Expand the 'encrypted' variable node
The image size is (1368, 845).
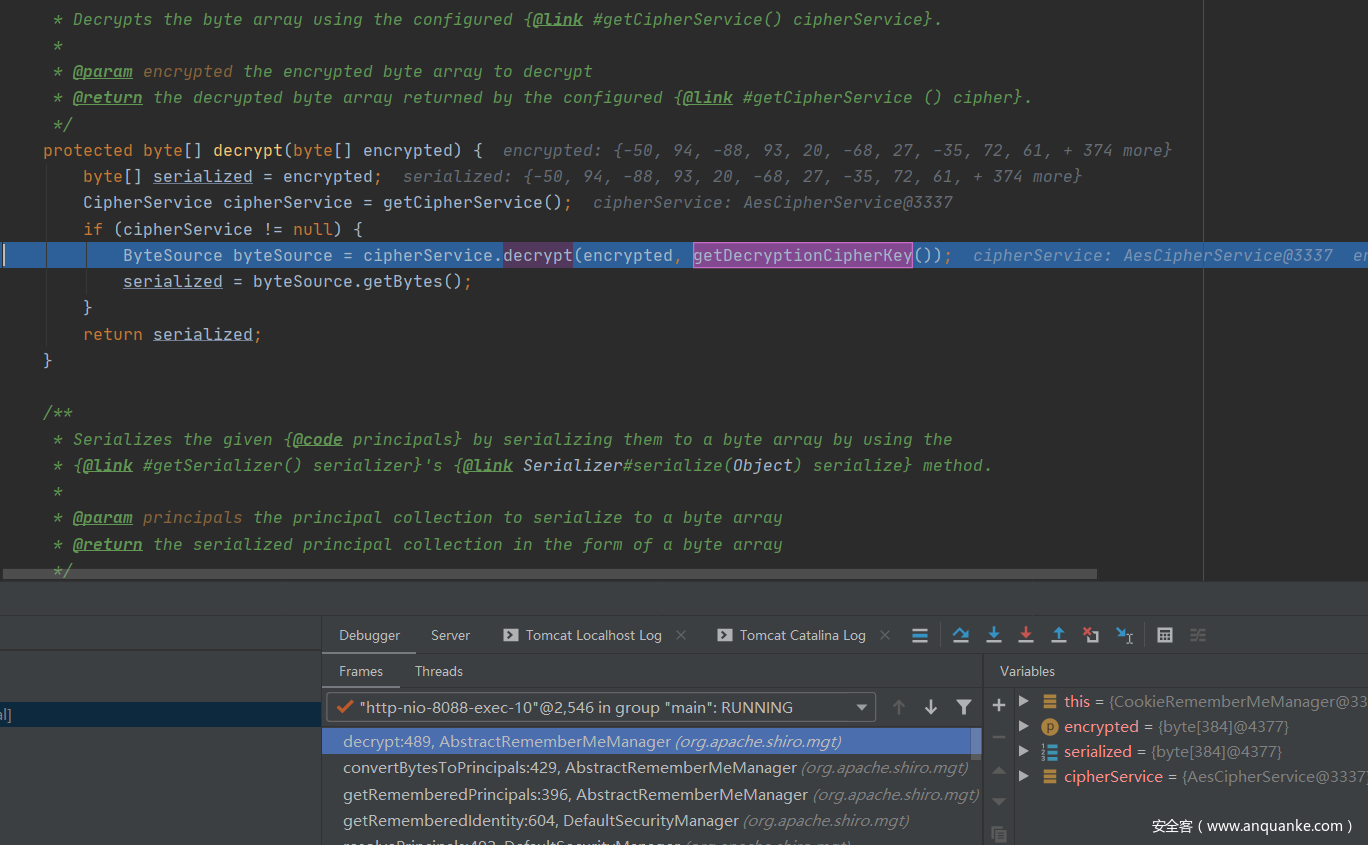click(x=1024, y=726)
